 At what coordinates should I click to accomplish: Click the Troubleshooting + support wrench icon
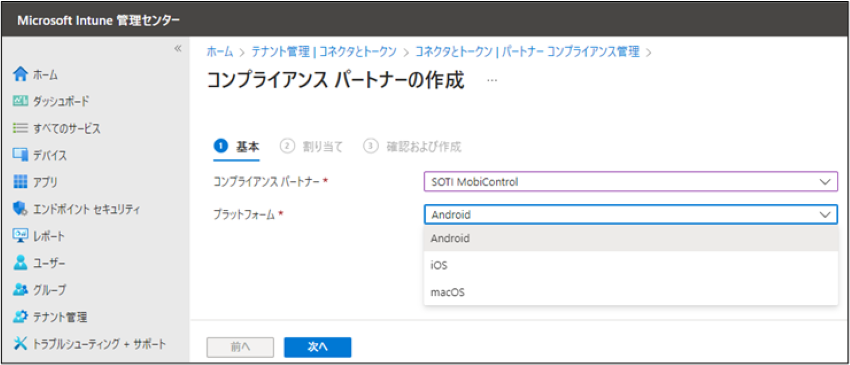20,343
